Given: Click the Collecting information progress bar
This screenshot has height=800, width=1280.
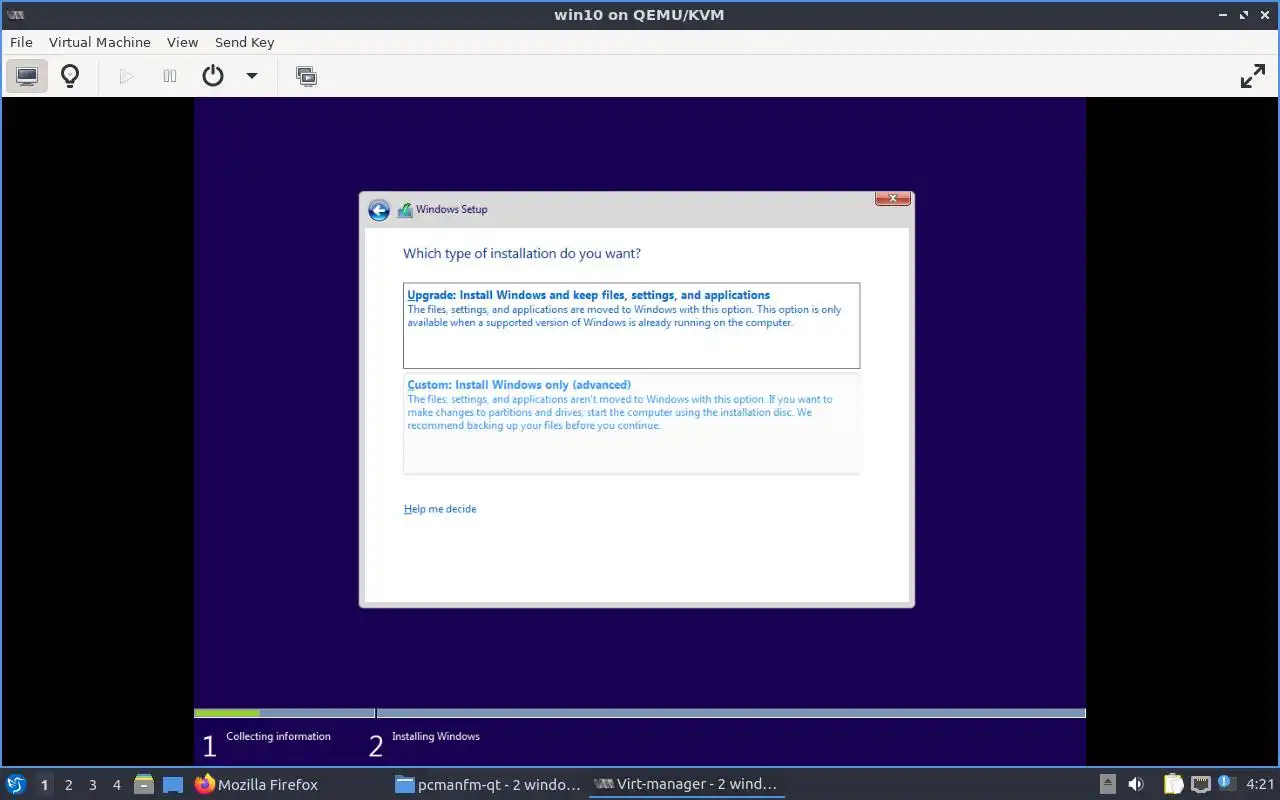Looking at the screenshot, I should (284, 713).
